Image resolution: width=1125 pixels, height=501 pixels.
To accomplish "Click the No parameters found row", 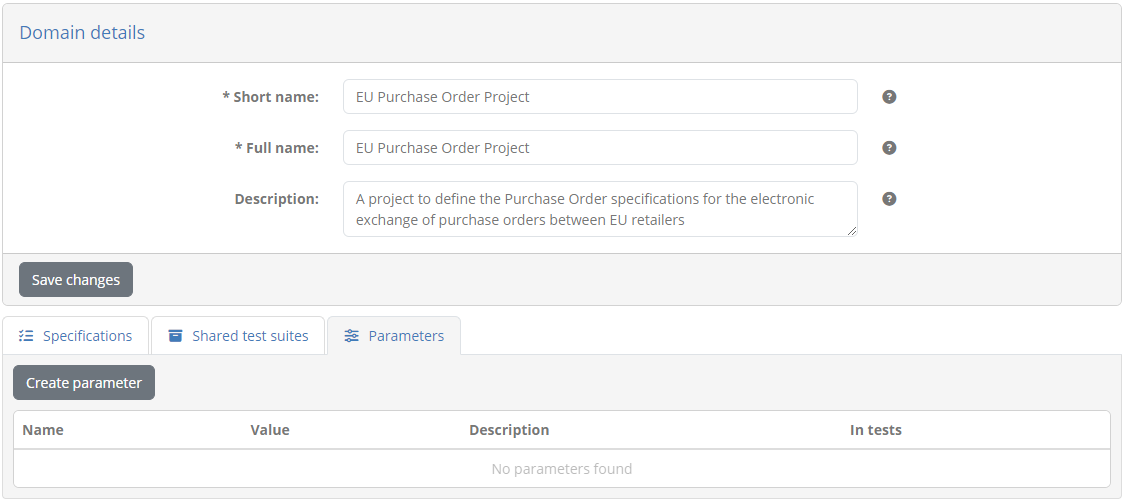I will (x=562, y=469).
